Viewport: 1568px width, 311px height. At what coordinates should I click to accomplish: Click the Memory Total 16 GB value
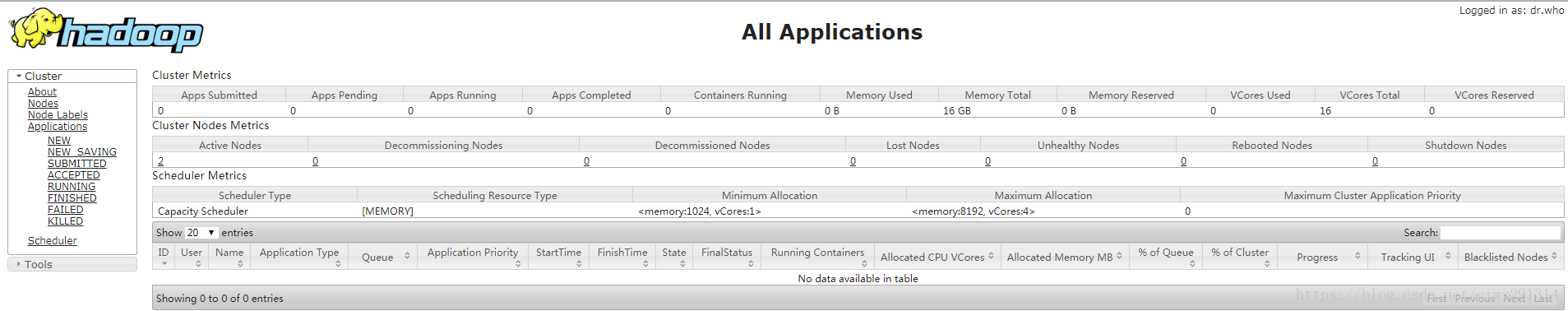956,110
